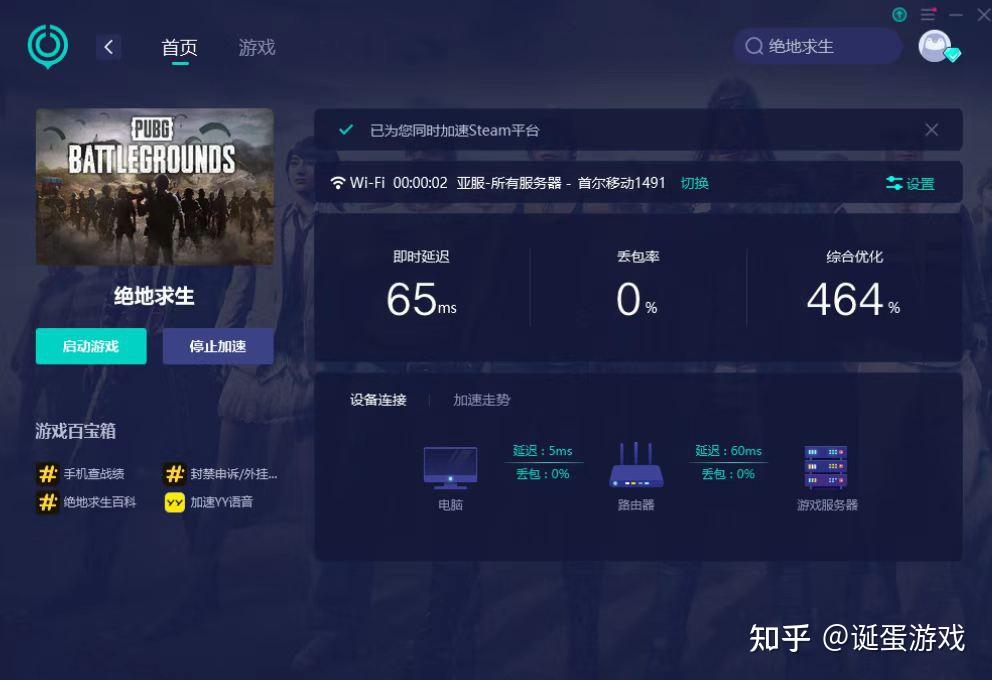
Task: Click the 电脑 computer monitor icon
Action: tap(450, 467)
